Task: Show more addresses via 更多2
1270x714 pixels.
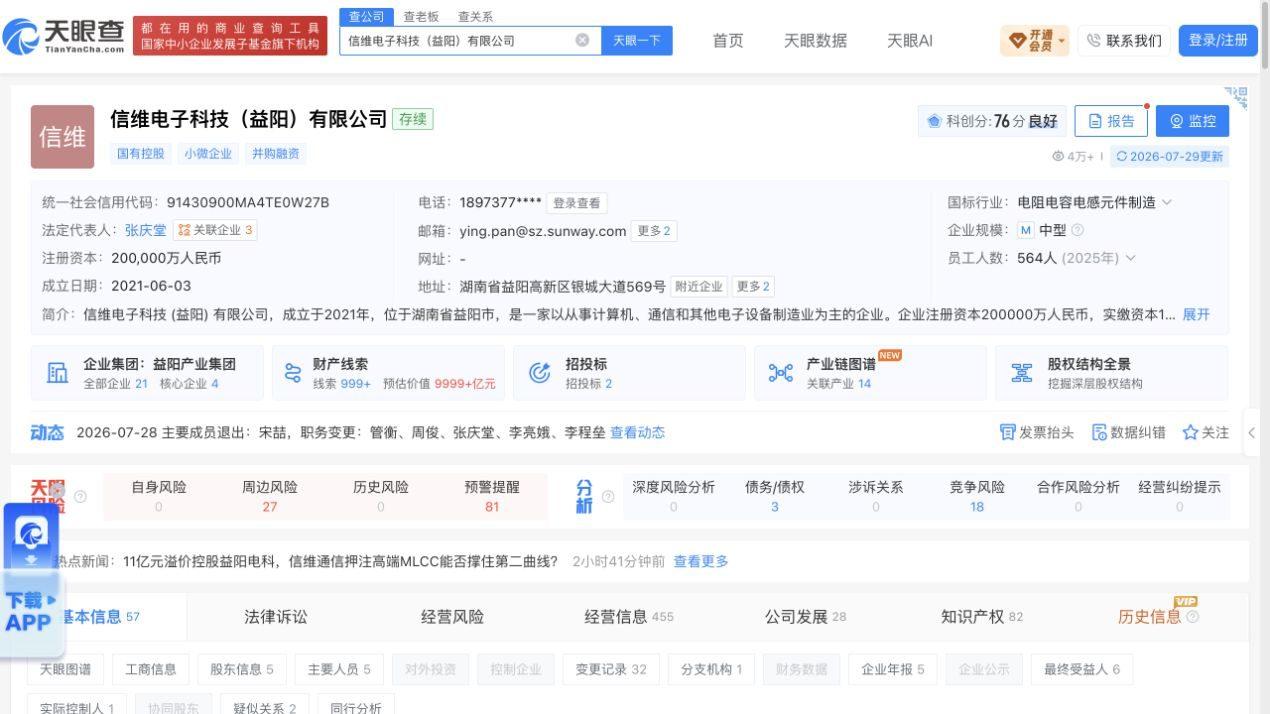Action: (x=753, y=287)
